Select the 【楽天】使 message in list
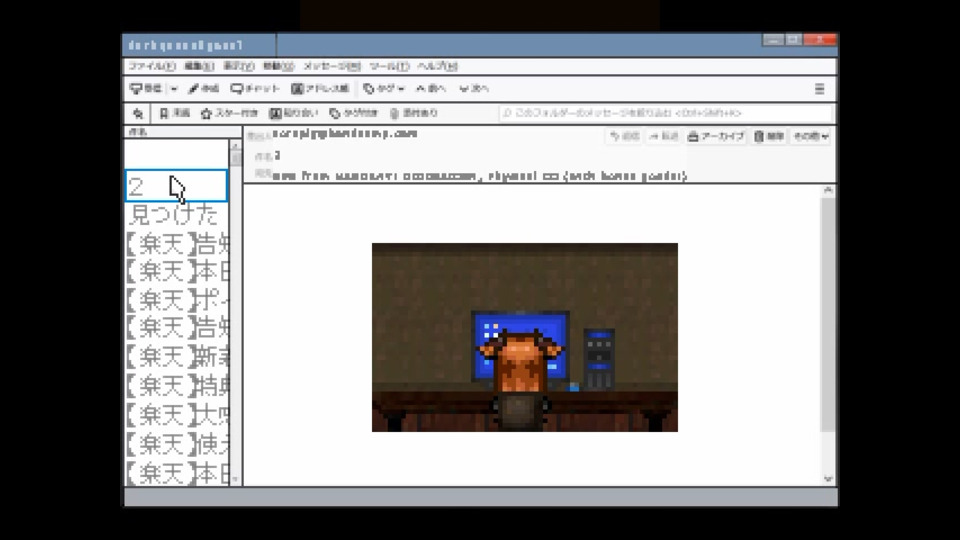Viewport: 960px width, 540px height. pos(176,444)
